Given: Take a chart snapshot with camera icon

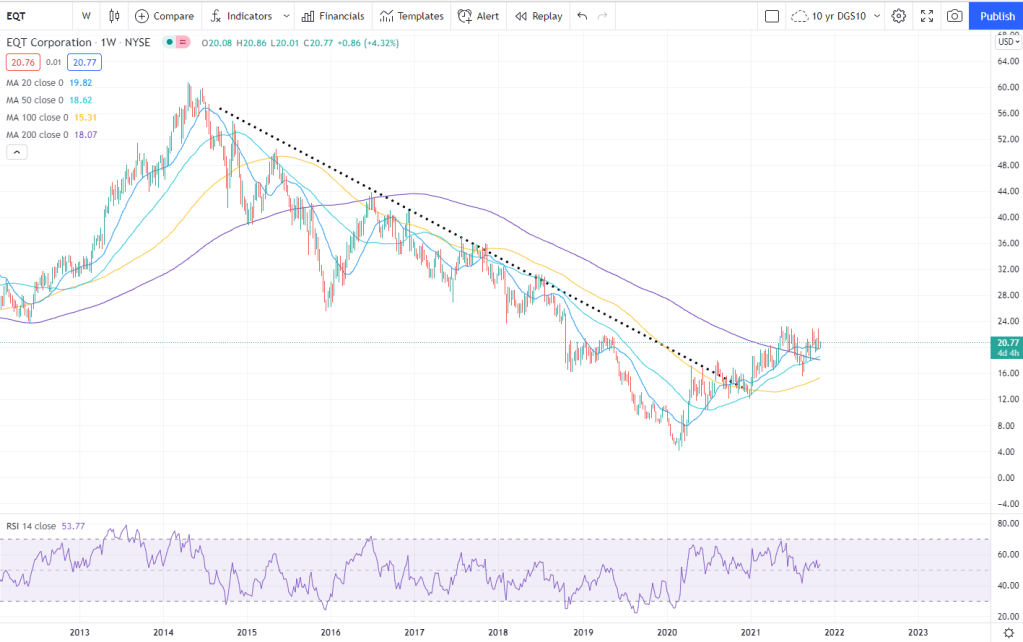Looking at the screenshot, I should click(955, 16).
